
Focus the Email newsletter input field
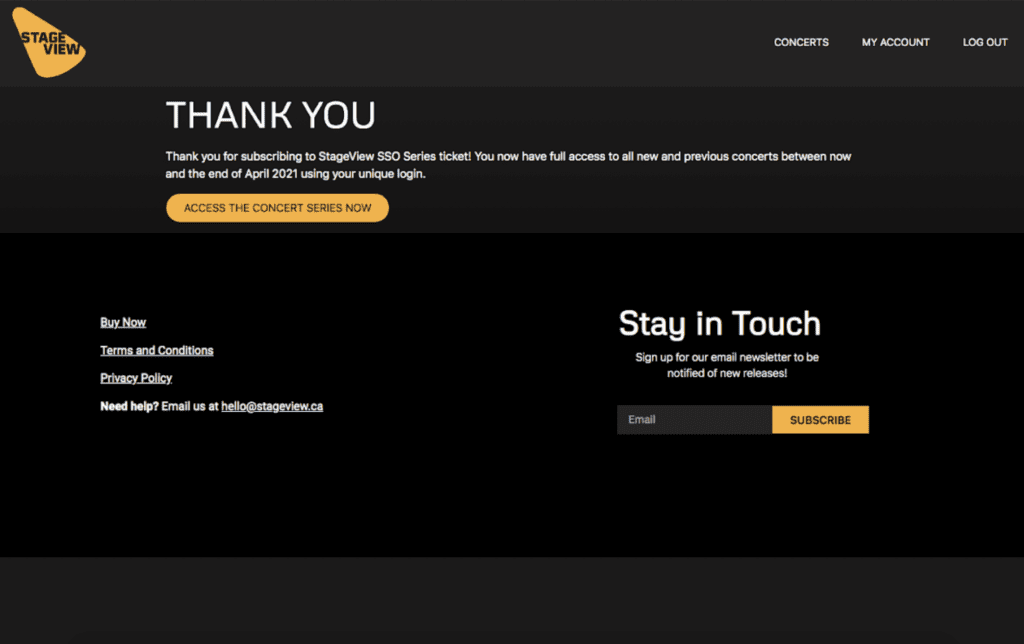694,419
